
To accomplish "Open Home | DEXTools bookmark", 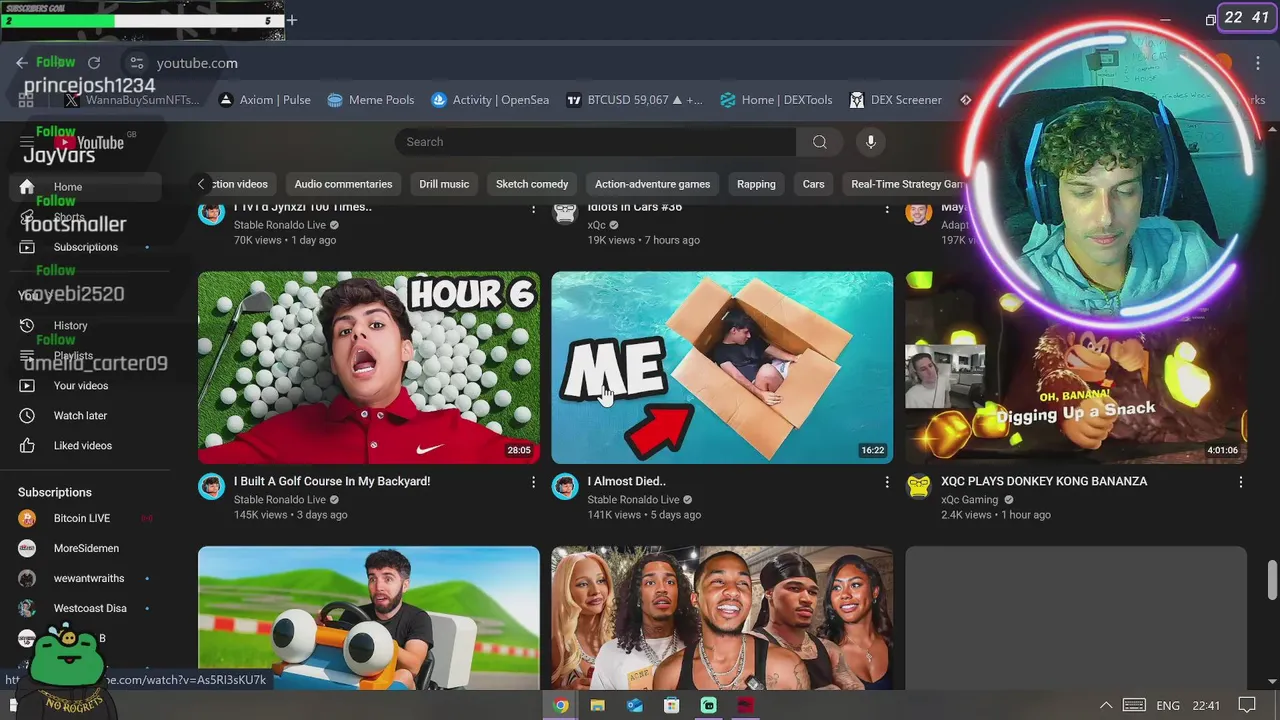I will pos(776,100).
